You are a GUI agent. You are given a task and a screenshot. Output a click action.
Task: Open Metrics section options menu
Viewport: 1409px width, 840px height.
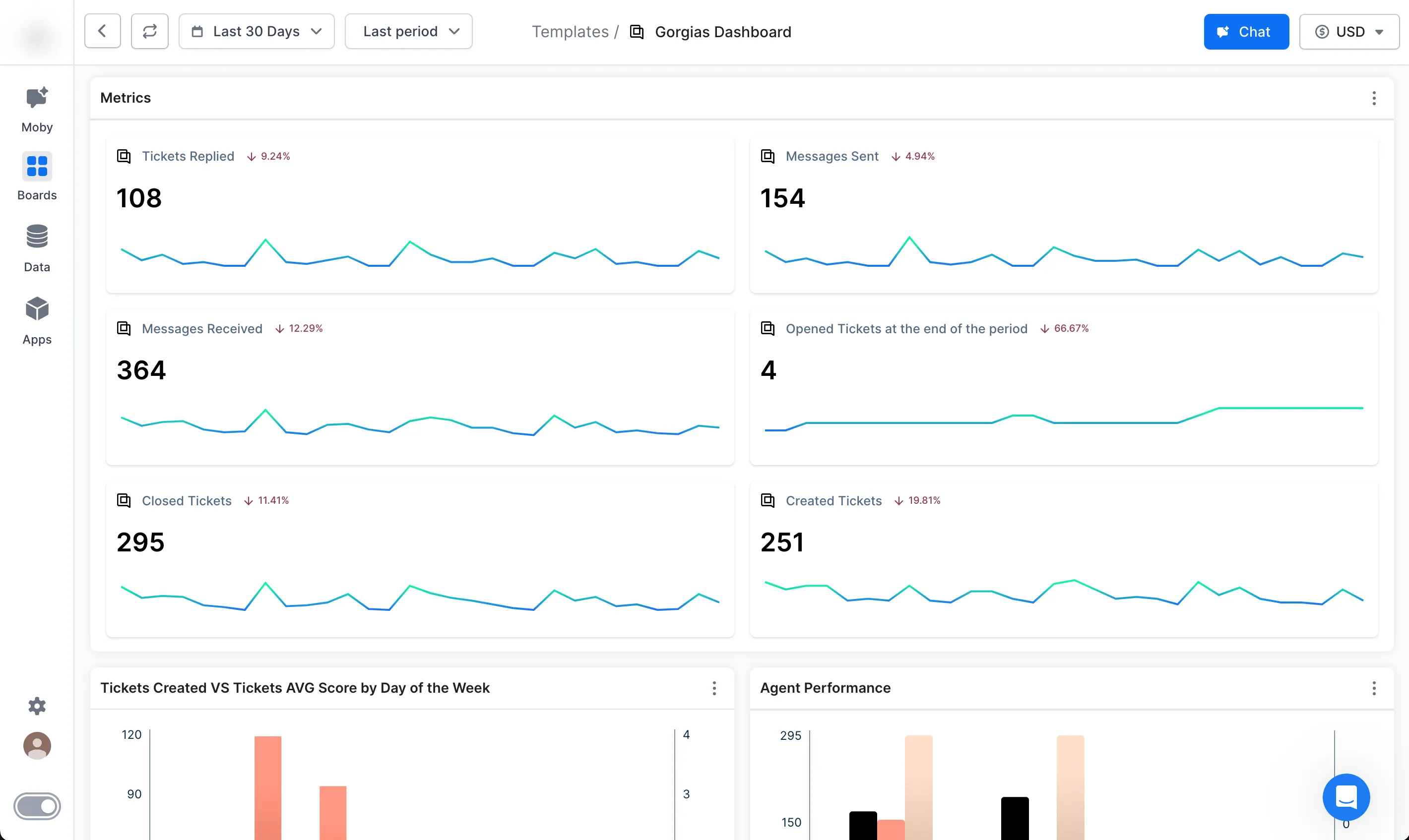pyautogui.click(x=1373, y=98)
